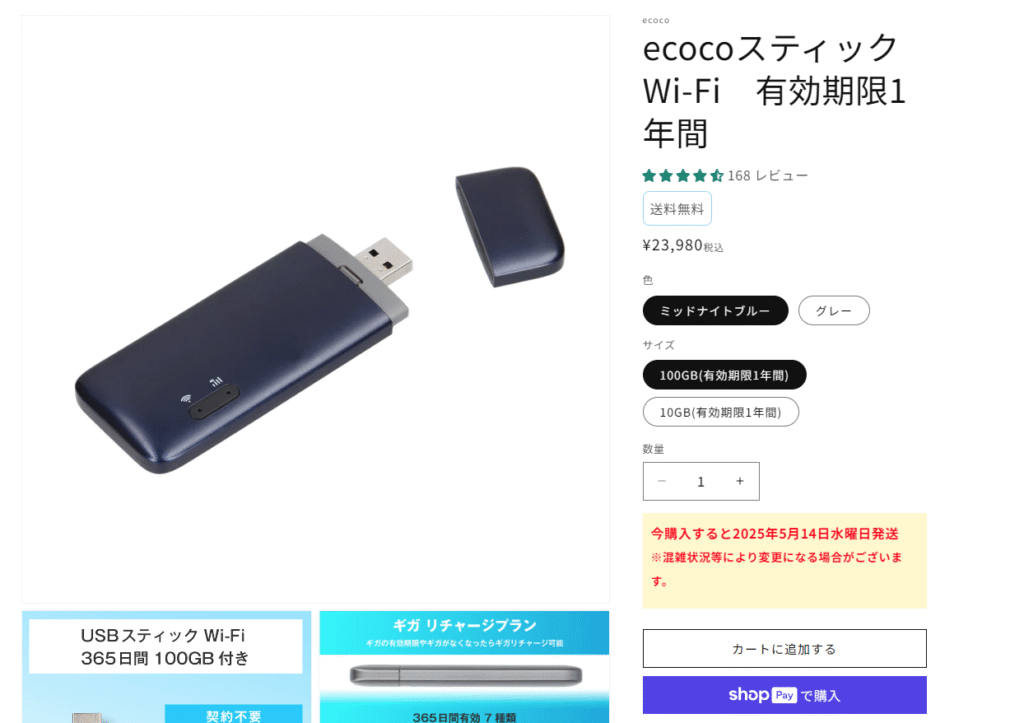This screenshot has height=723, width=1024.
Task: Click the minus icon to decrease quantity
Action: pyautogui.click(x=662, y=481)
